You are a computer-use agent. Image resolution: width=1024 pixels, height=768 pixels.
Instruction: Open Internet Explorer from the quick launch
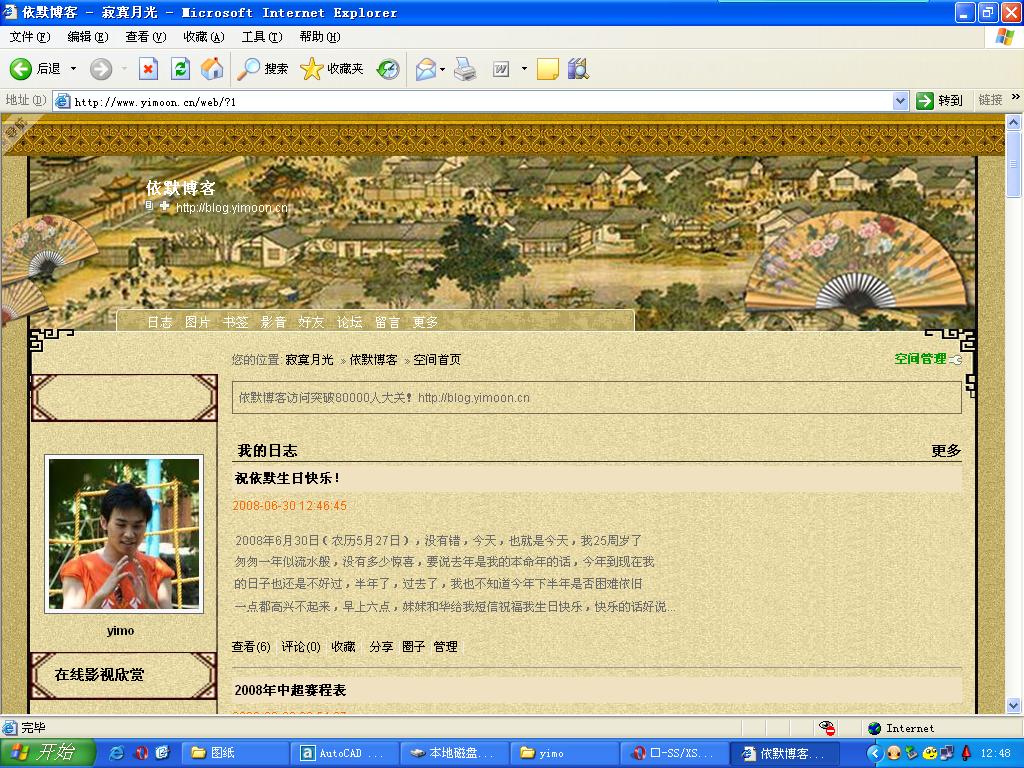pos(118,753)
